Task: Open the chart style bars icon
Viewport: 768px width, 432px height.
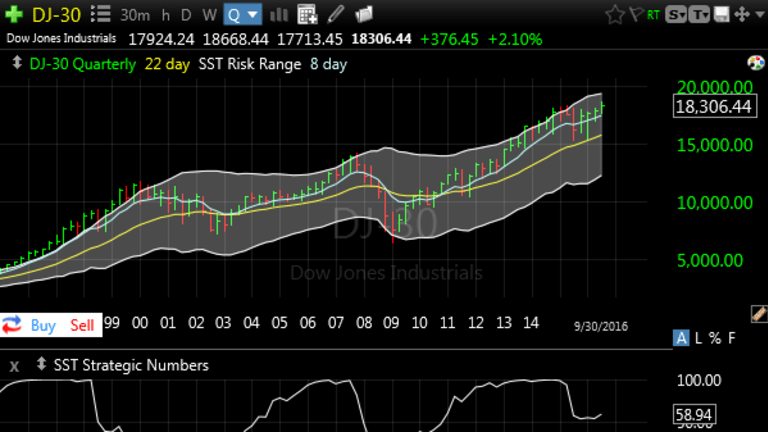Action: pos(279,15)
